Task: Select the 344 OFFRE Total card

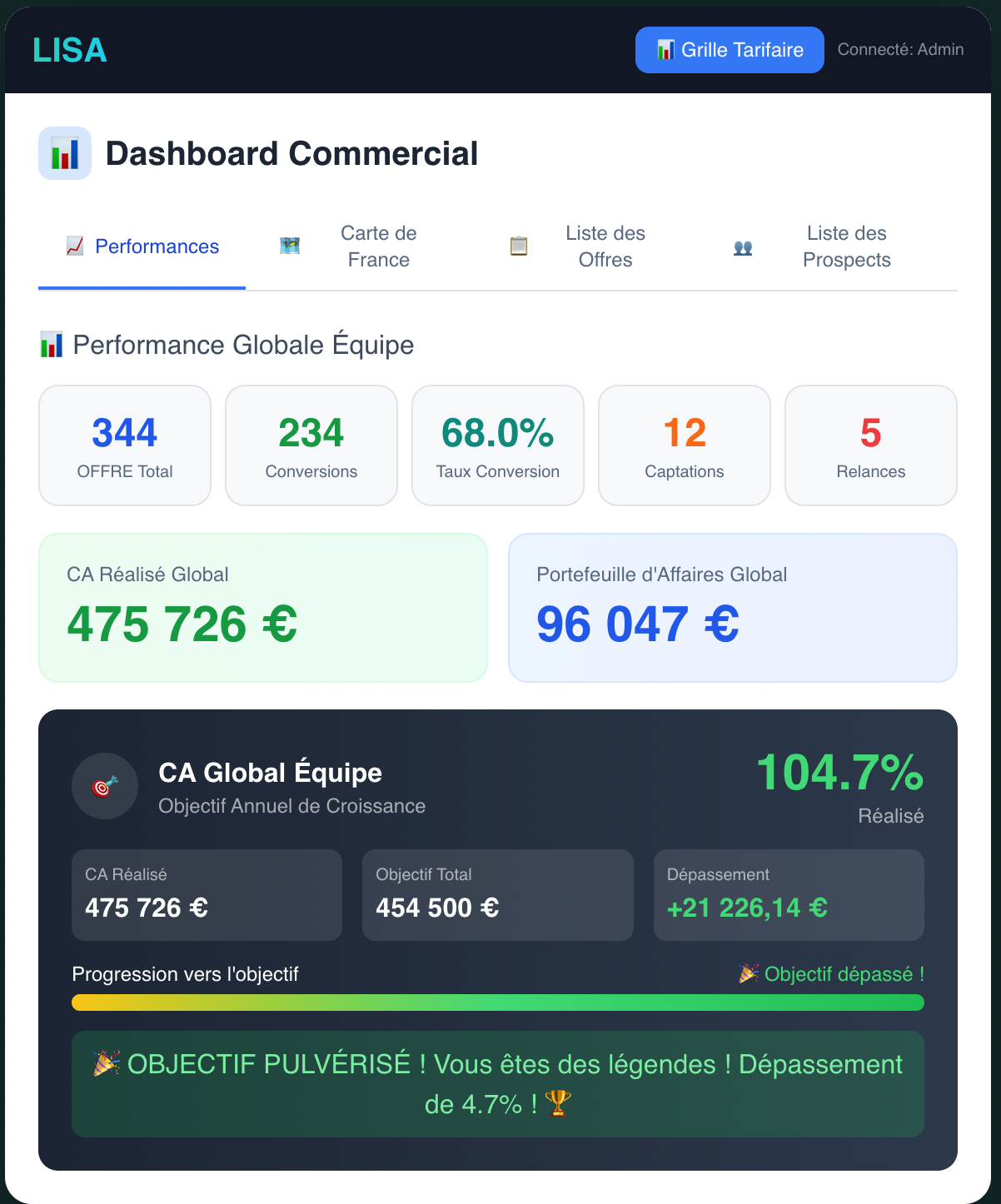Action: (124, 445)
